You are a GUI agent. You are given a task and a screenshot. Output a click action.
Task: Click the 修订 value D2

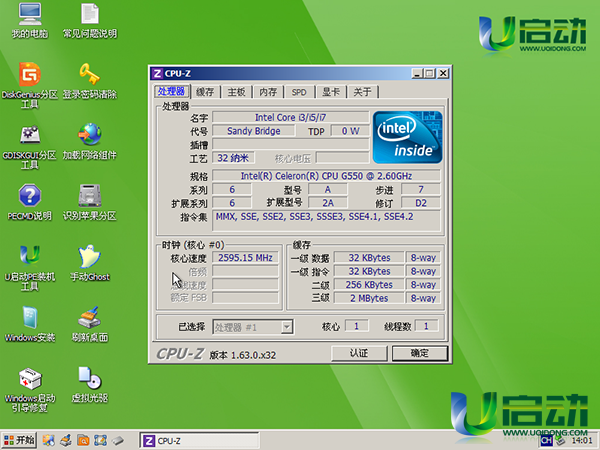point(421,203)
